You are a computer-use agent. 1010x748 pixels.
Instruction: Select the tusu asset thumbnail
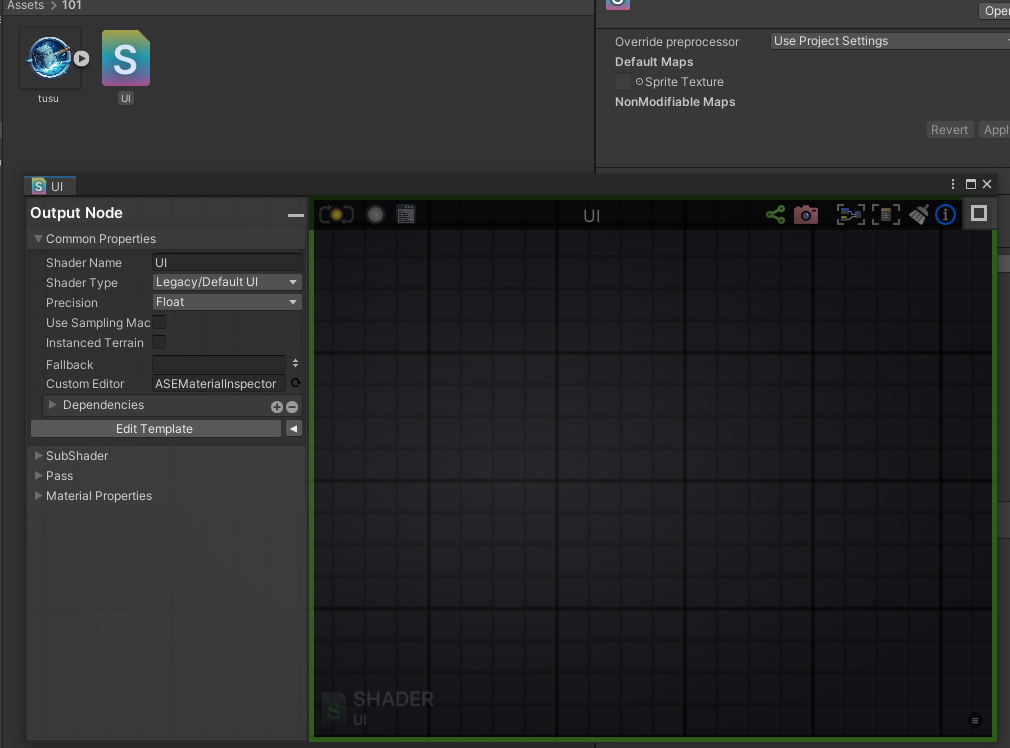tap(49, 58)
